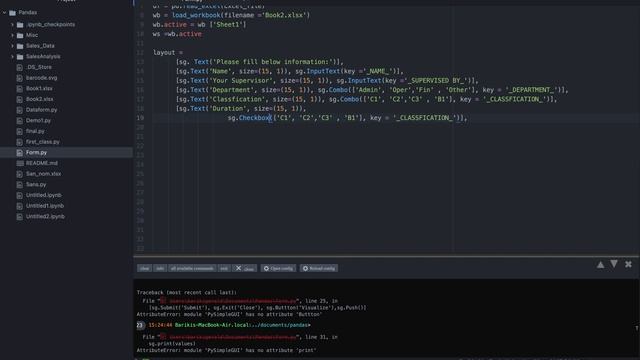
Task: Click the Untitled2.ipynb file icon
Action: [20, 216]
